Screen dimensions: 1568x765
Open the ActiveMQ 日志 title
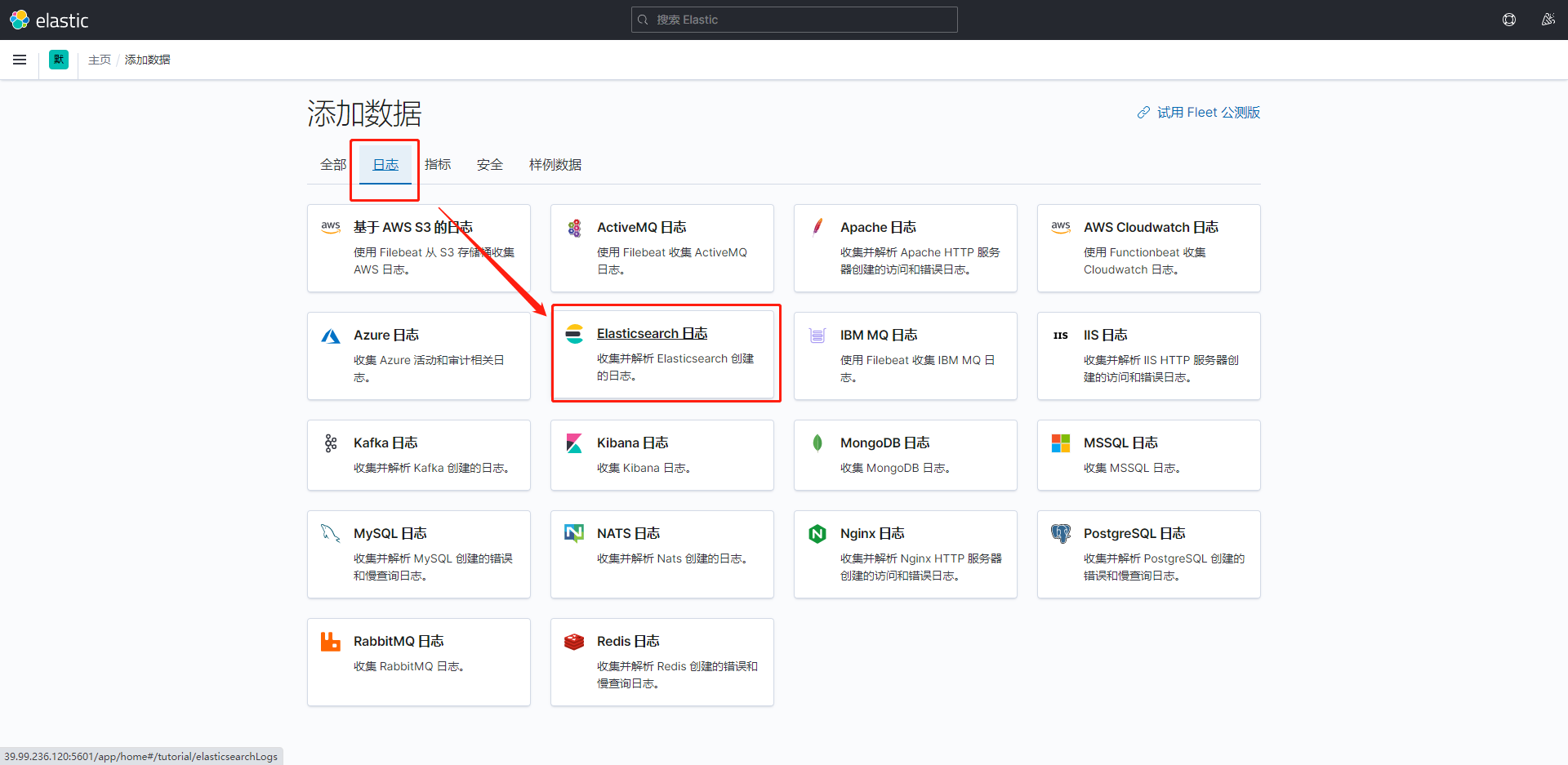pyautogui.click(x=642, y=227)
